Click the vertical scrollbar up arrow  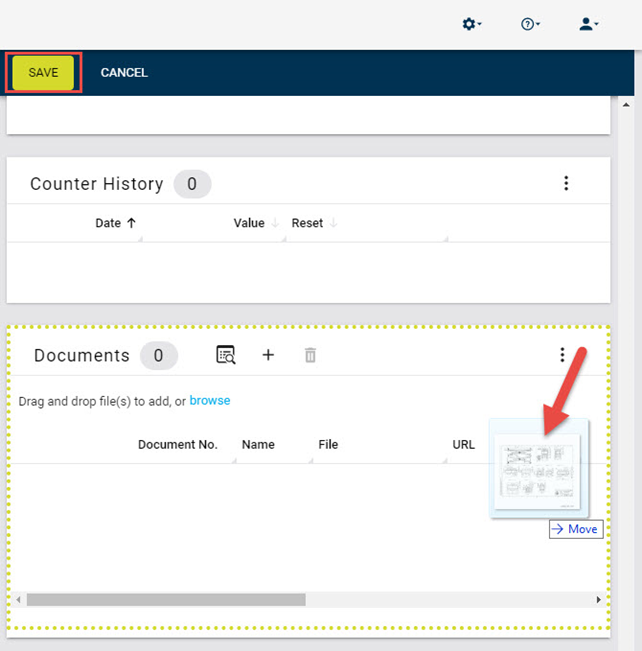pos(626,105)
